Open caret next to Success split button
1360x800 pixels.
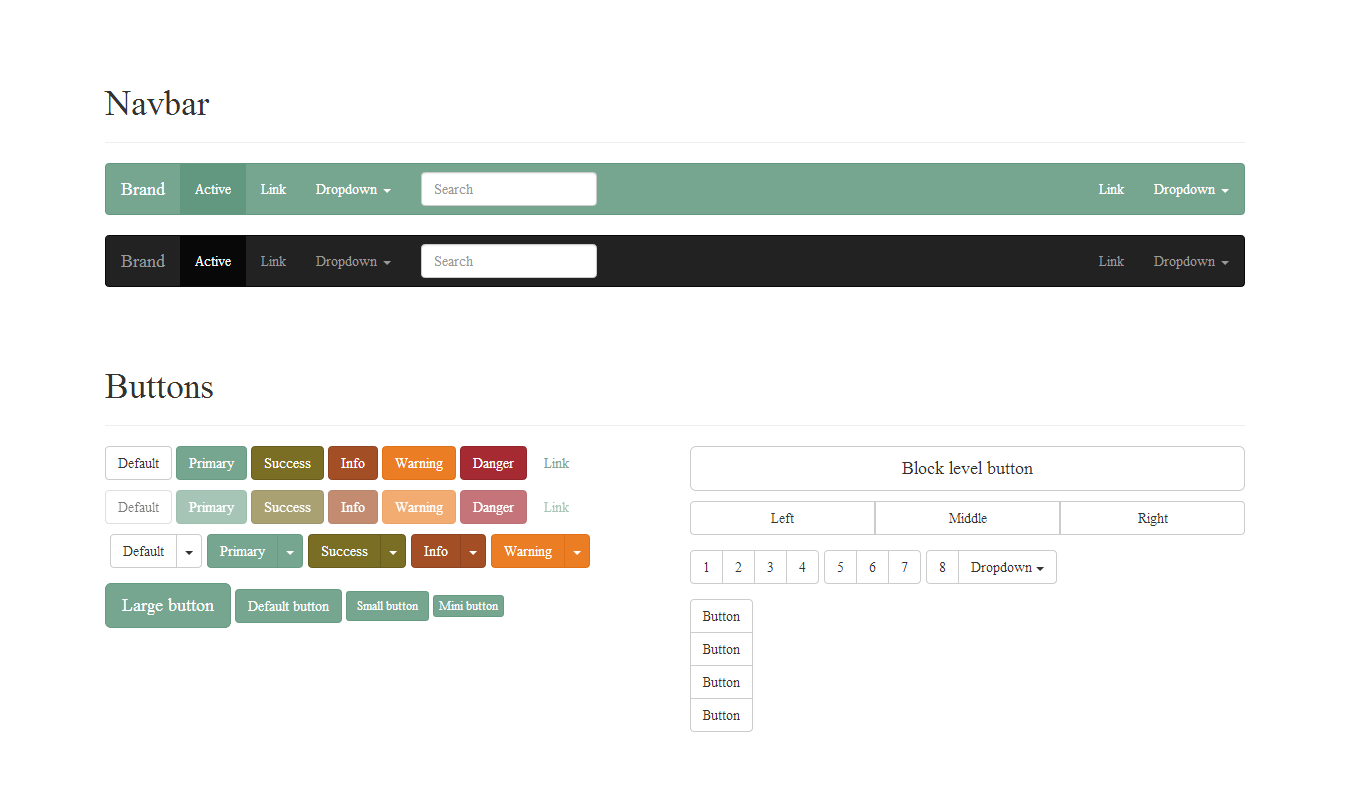pos(393,551)
